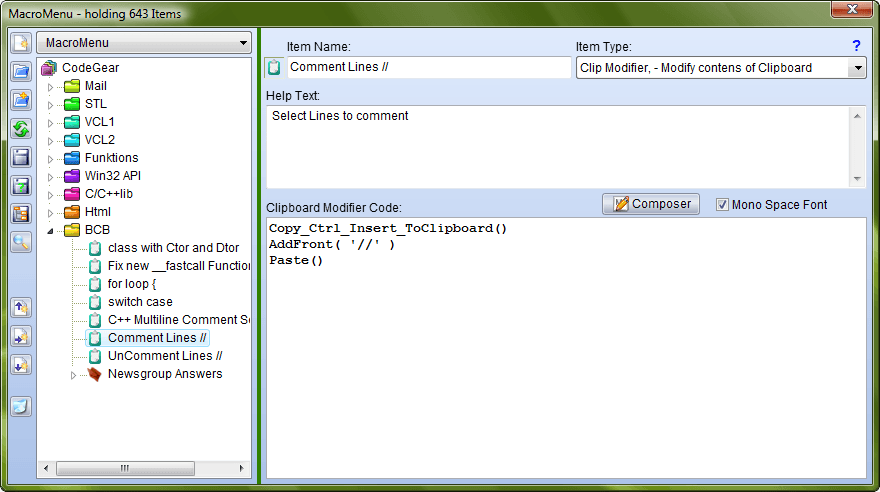Expand the Win32 API folder node
880x492 pixels.
coord(51,177)
